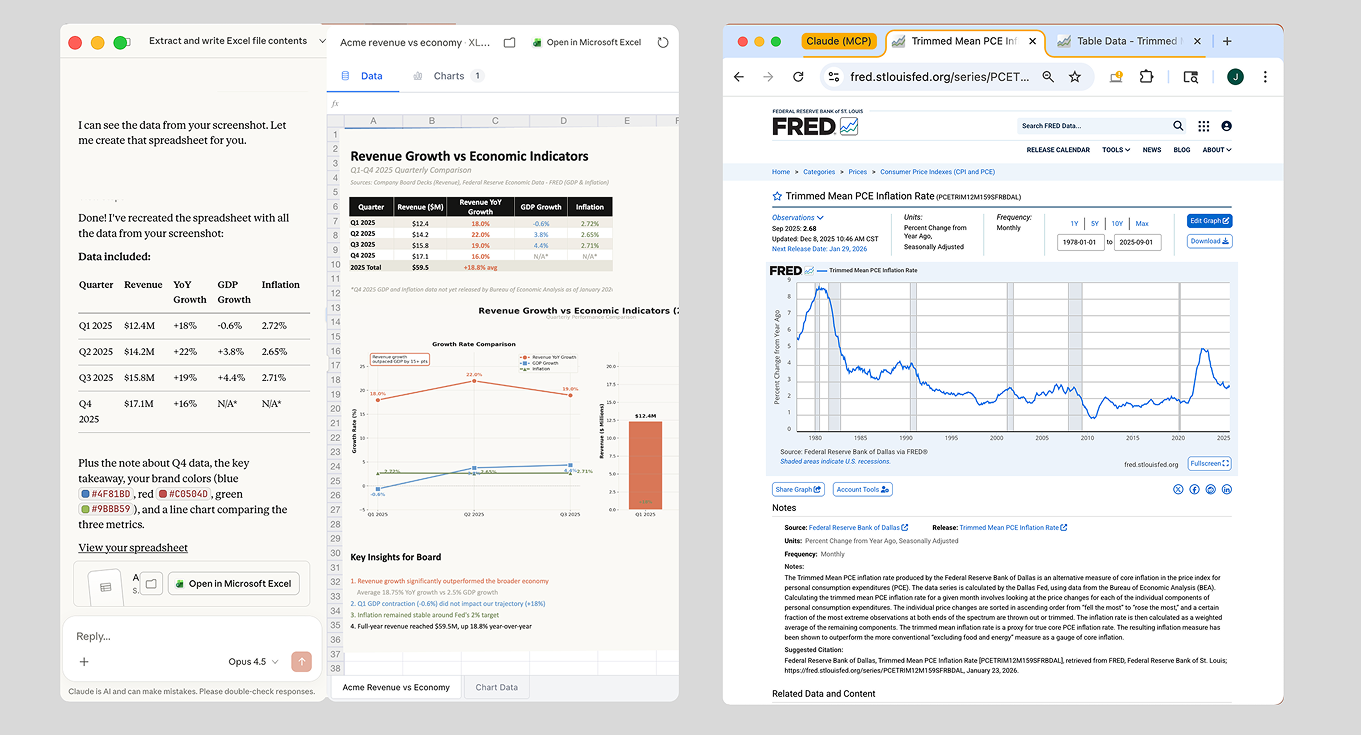
Task: Set the graph range to 1Y
Action: point(1074,224)
